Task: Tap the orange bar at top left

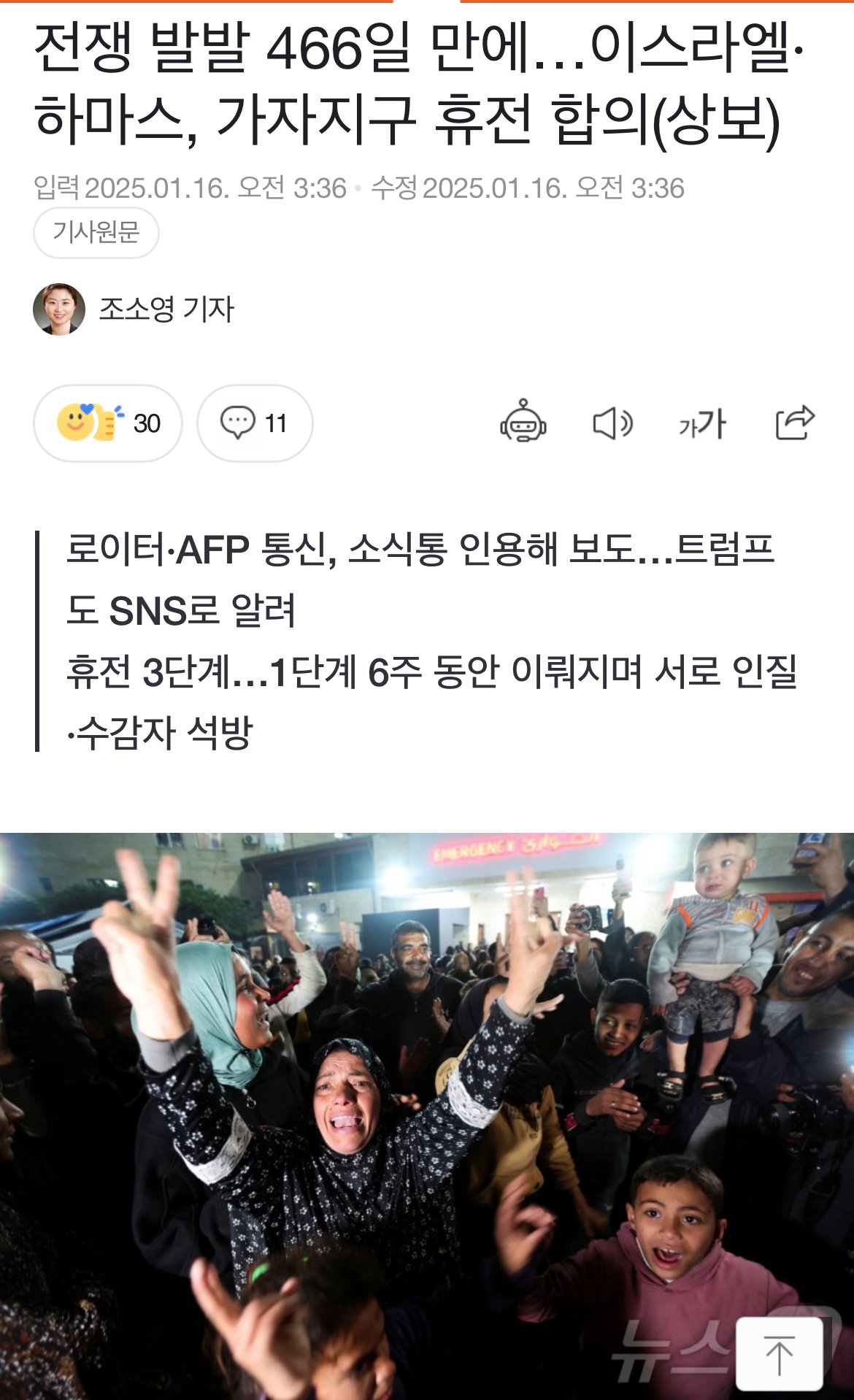Action: [x=196, y=1]
